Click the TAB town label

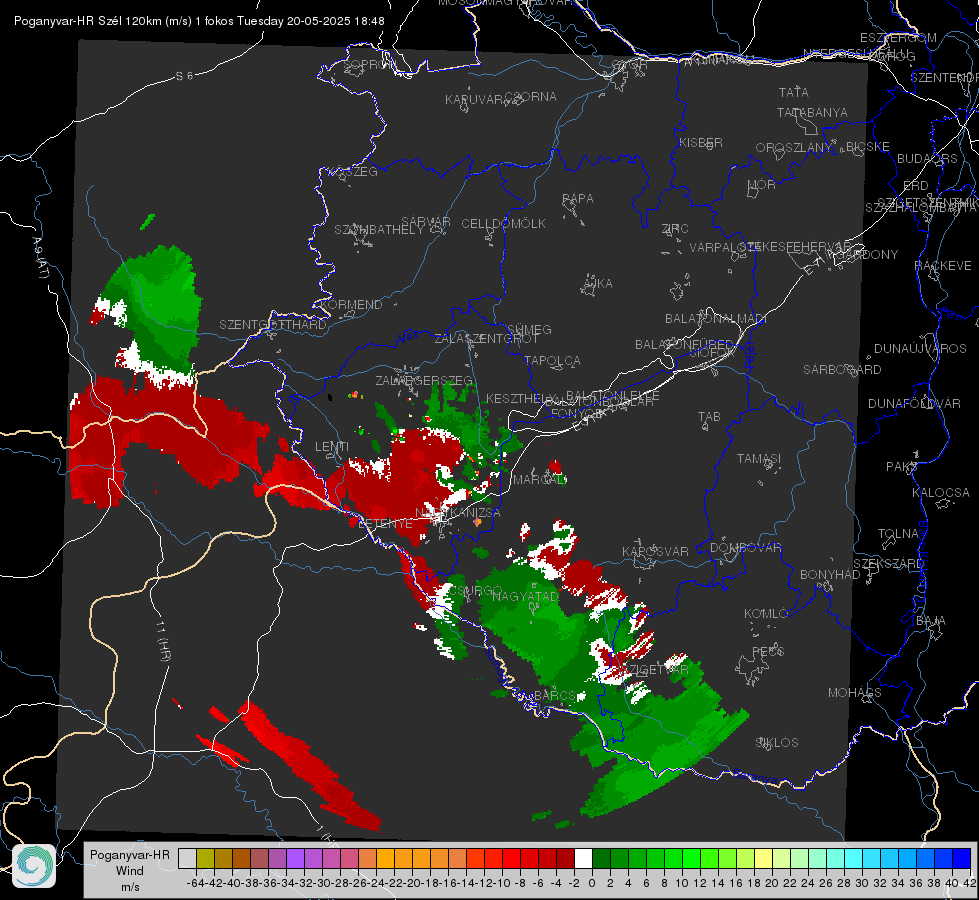[x=709, y=417]
